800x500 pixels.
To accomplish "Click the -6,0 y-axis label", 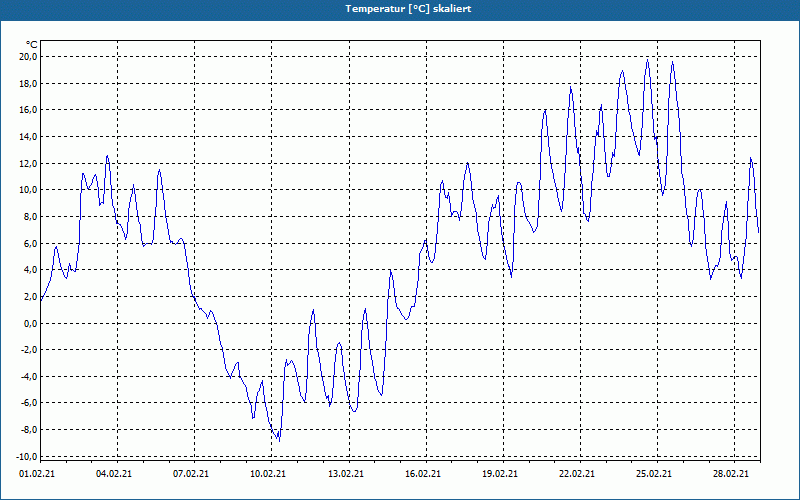I will tap(29, 403).
